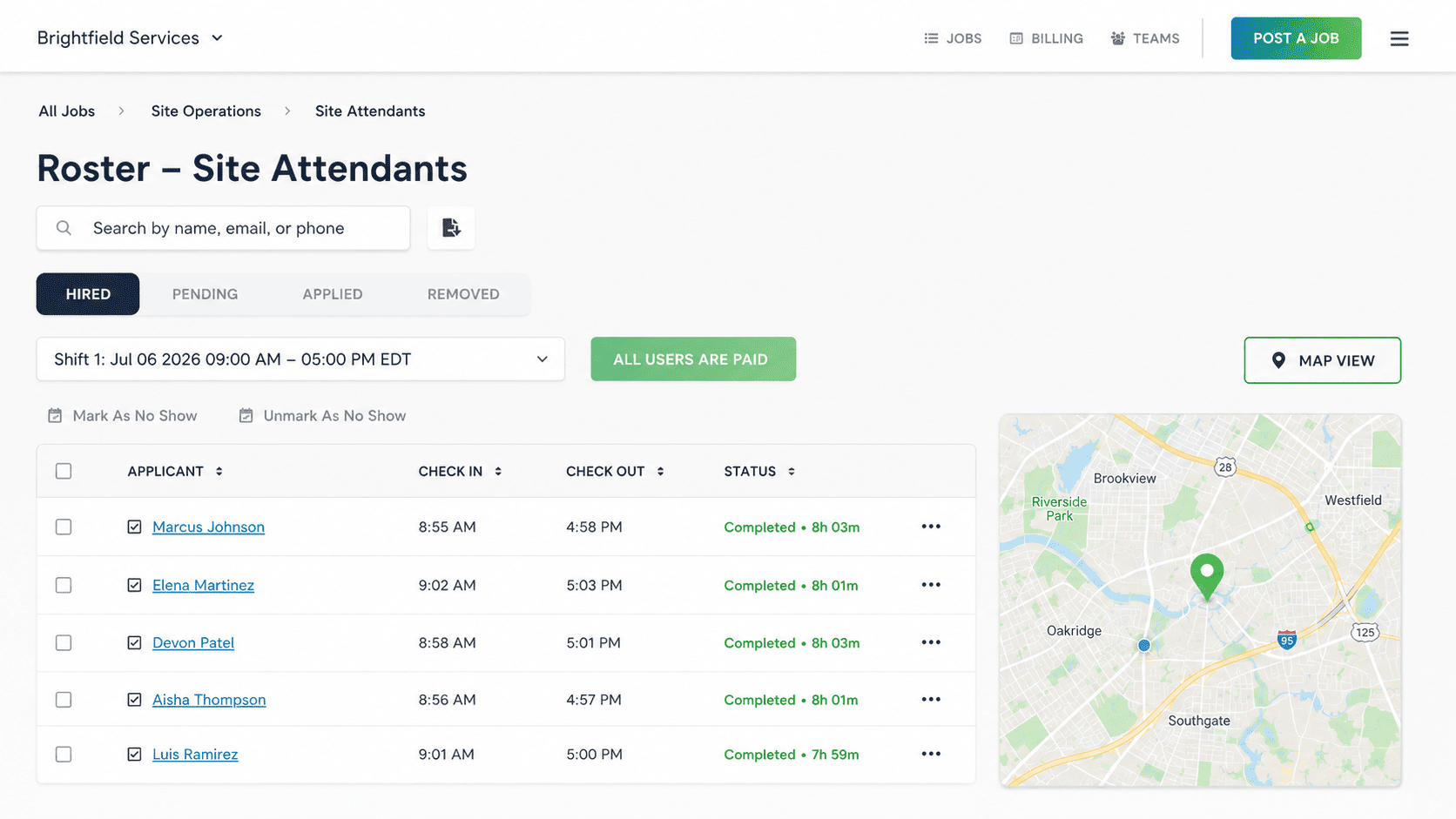Open Devon Patel's profile link
This screenshot has height=819, width=1456.
(x=193, y=642)
